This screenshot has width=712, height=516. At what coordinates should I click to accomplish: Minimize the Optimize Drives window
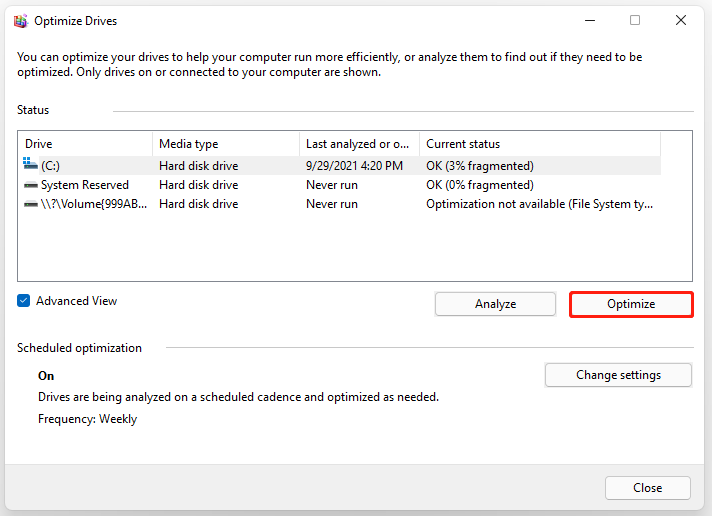pos(590,20)
